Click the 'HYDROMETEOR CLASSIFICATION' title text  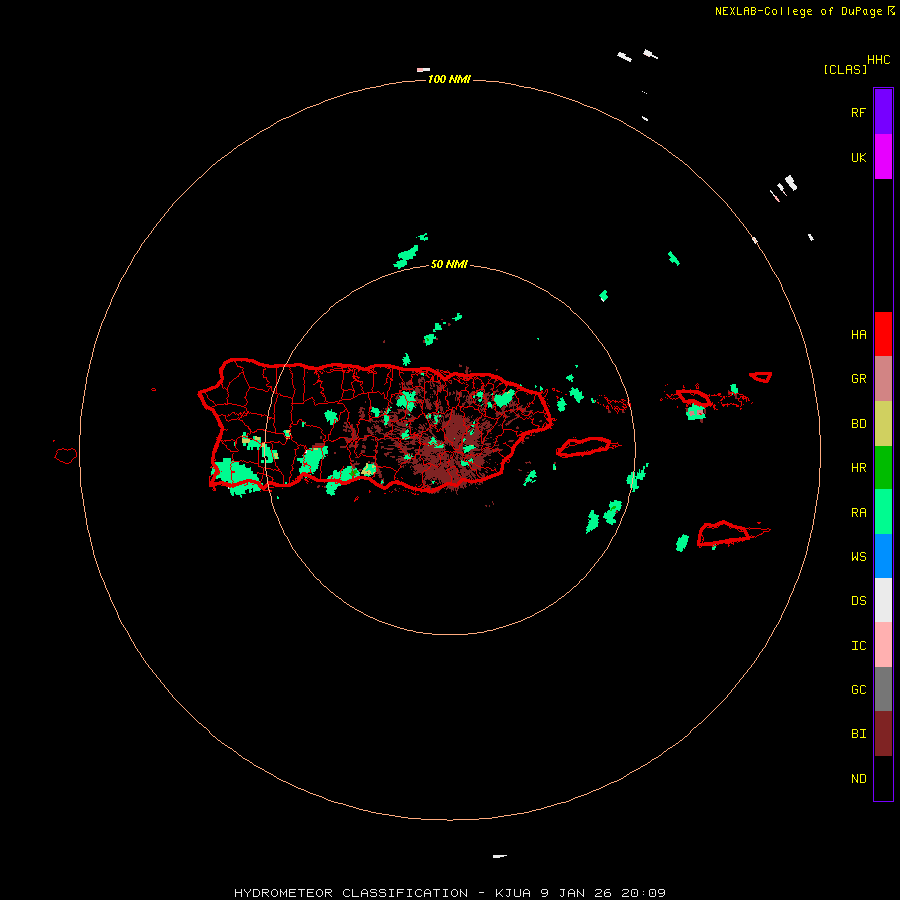(351, 893)
